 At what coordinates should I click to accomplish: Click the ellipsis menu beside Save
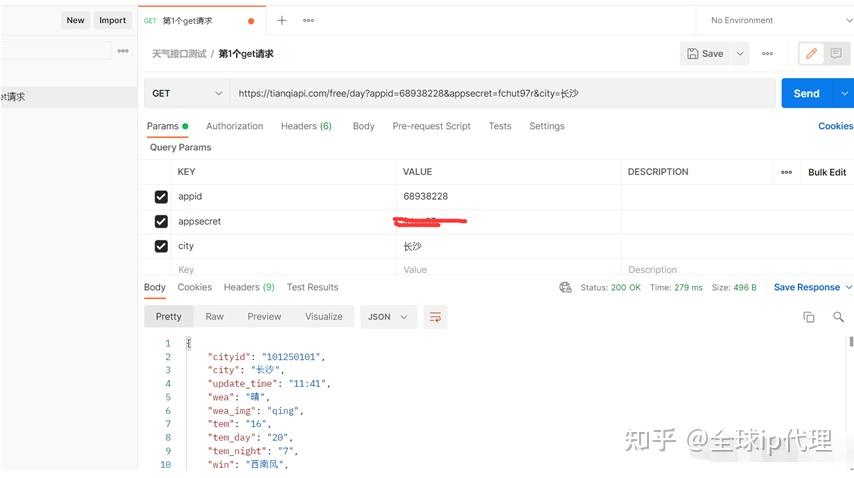pos(767,54)
